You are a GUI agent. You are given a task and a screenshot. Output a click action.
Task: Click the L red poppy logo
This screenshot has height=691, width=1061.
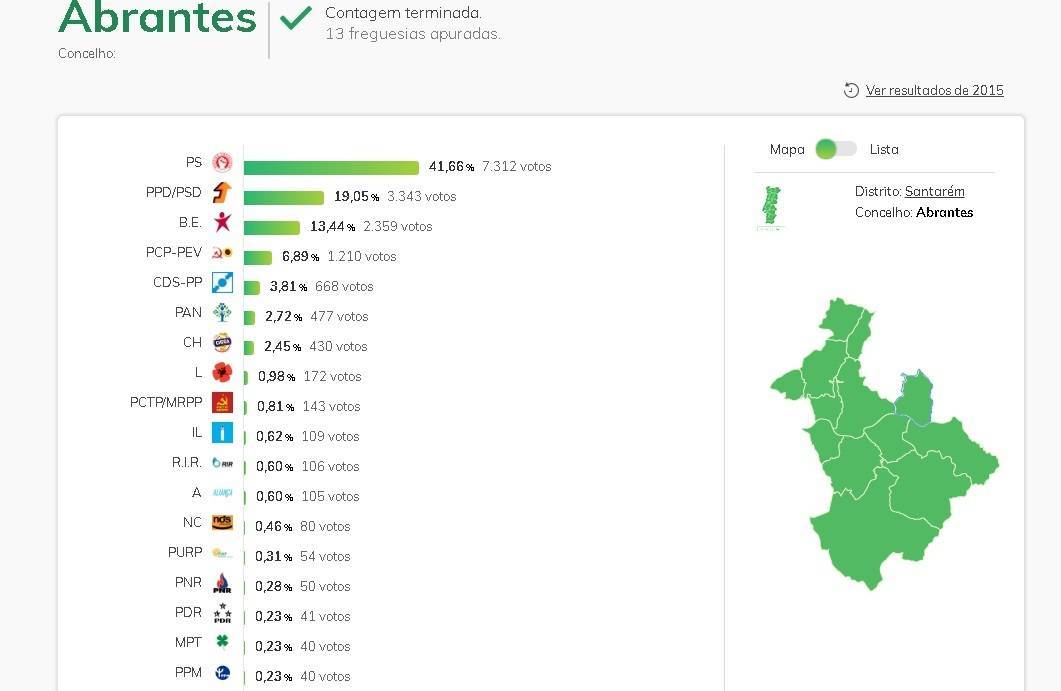coord(222,373)
